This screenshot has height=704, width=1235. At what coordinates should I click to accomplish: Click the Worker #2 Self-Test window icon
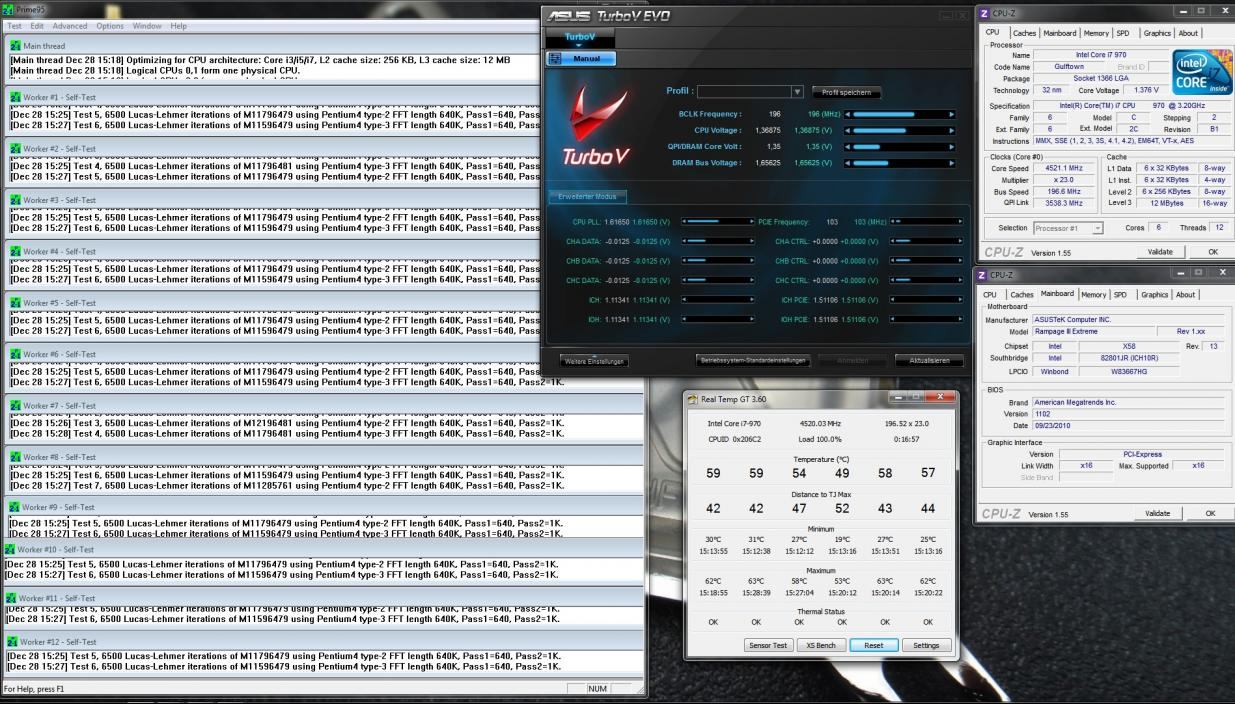point(15,149)
